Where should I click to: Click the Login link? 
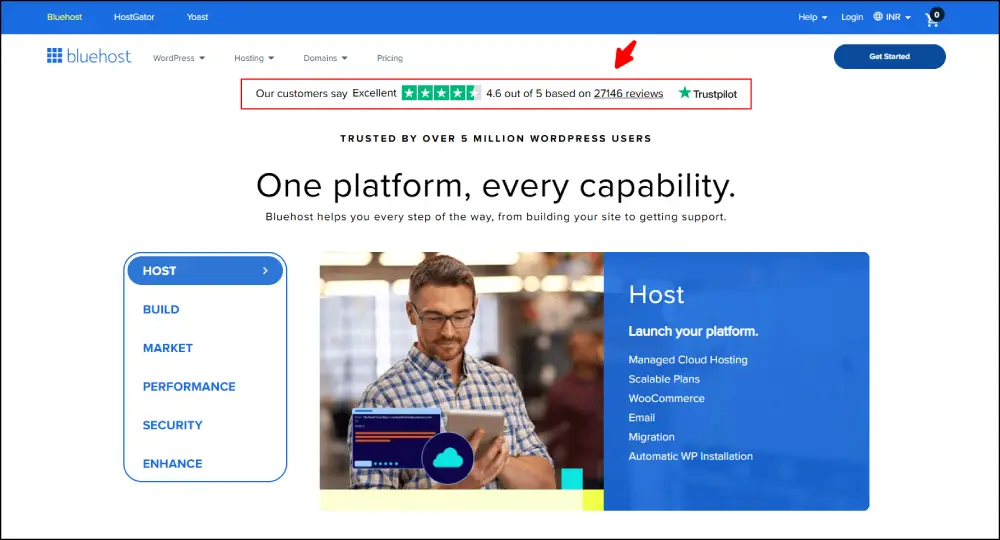(x=851, y=17)
